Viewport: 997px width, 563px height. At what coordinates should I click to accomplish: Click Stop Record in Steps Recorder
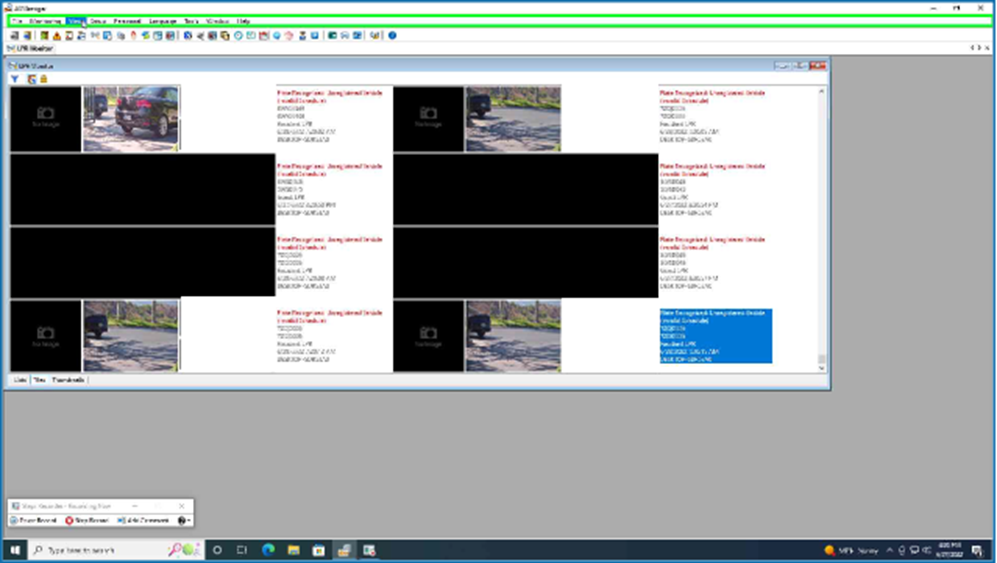[x=87, y=520]
